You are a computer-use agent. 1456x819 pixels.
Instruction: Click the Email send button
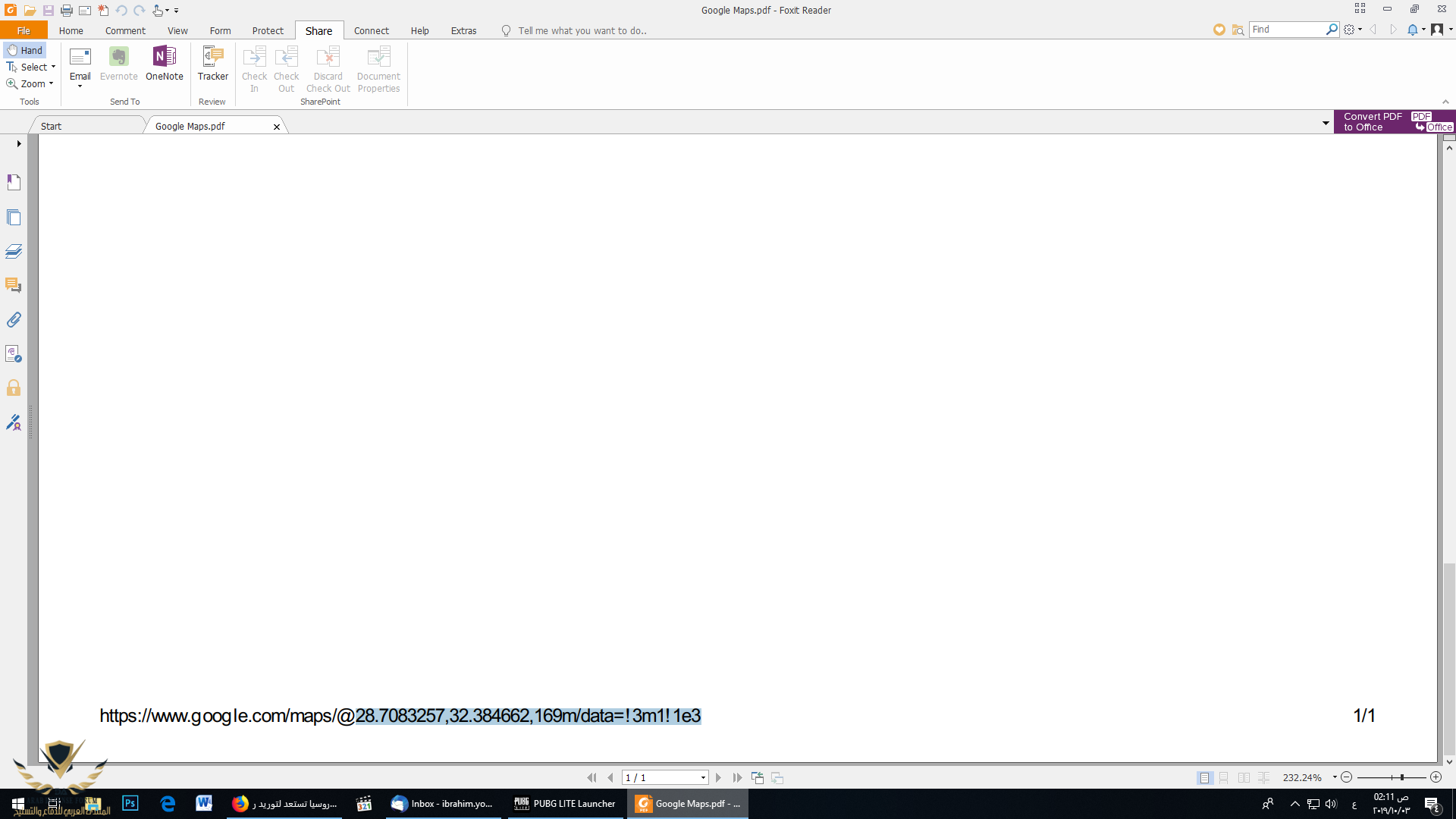click(80, 63)
